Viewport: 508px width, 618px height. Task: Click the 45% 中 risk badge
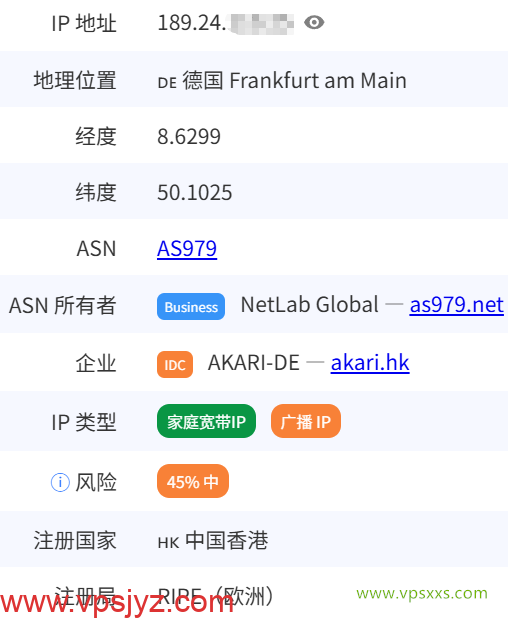tap(193, 481)
